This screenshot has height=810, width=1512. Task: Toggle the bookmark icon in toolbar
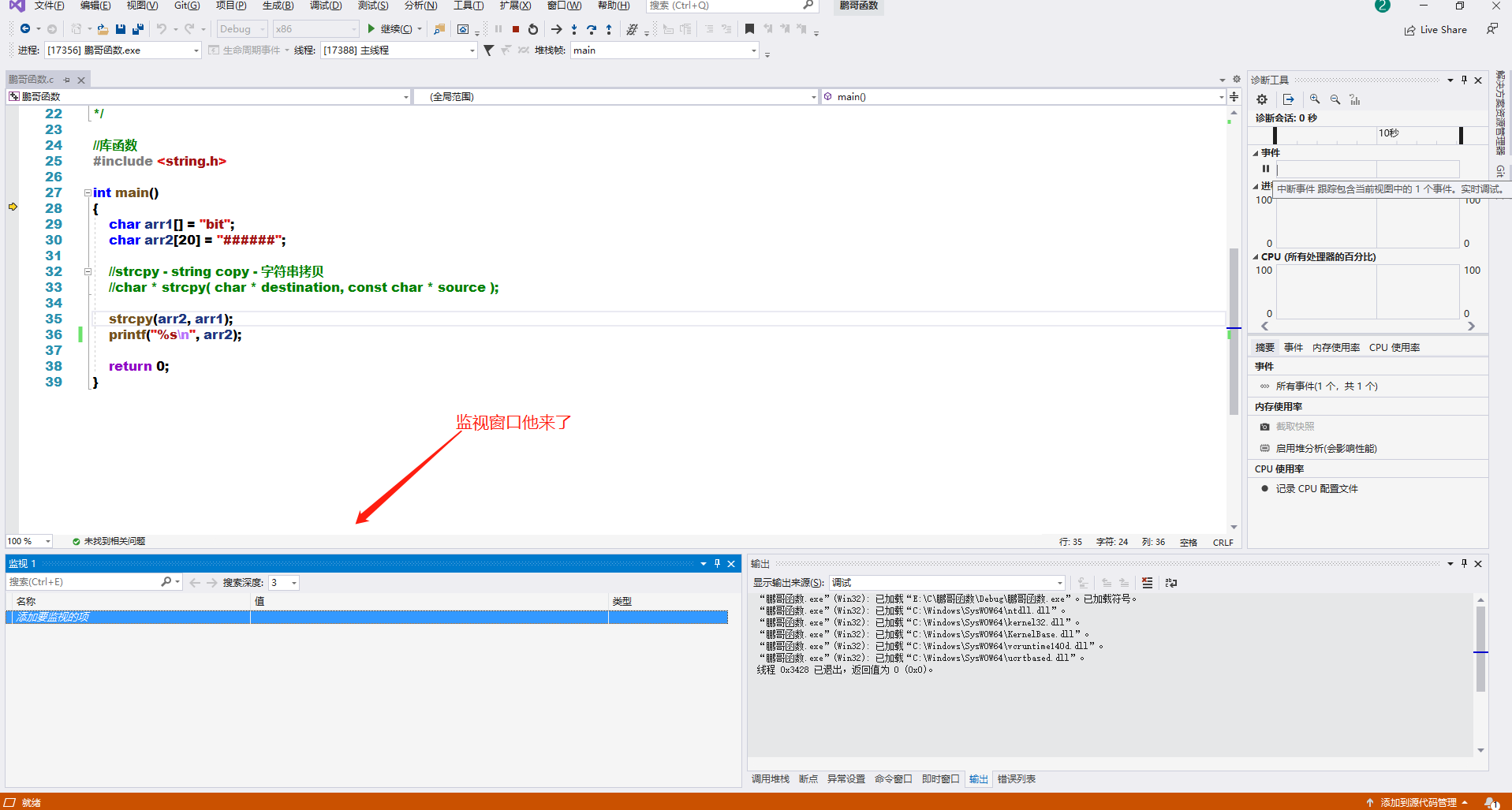[x=749, y=29]
